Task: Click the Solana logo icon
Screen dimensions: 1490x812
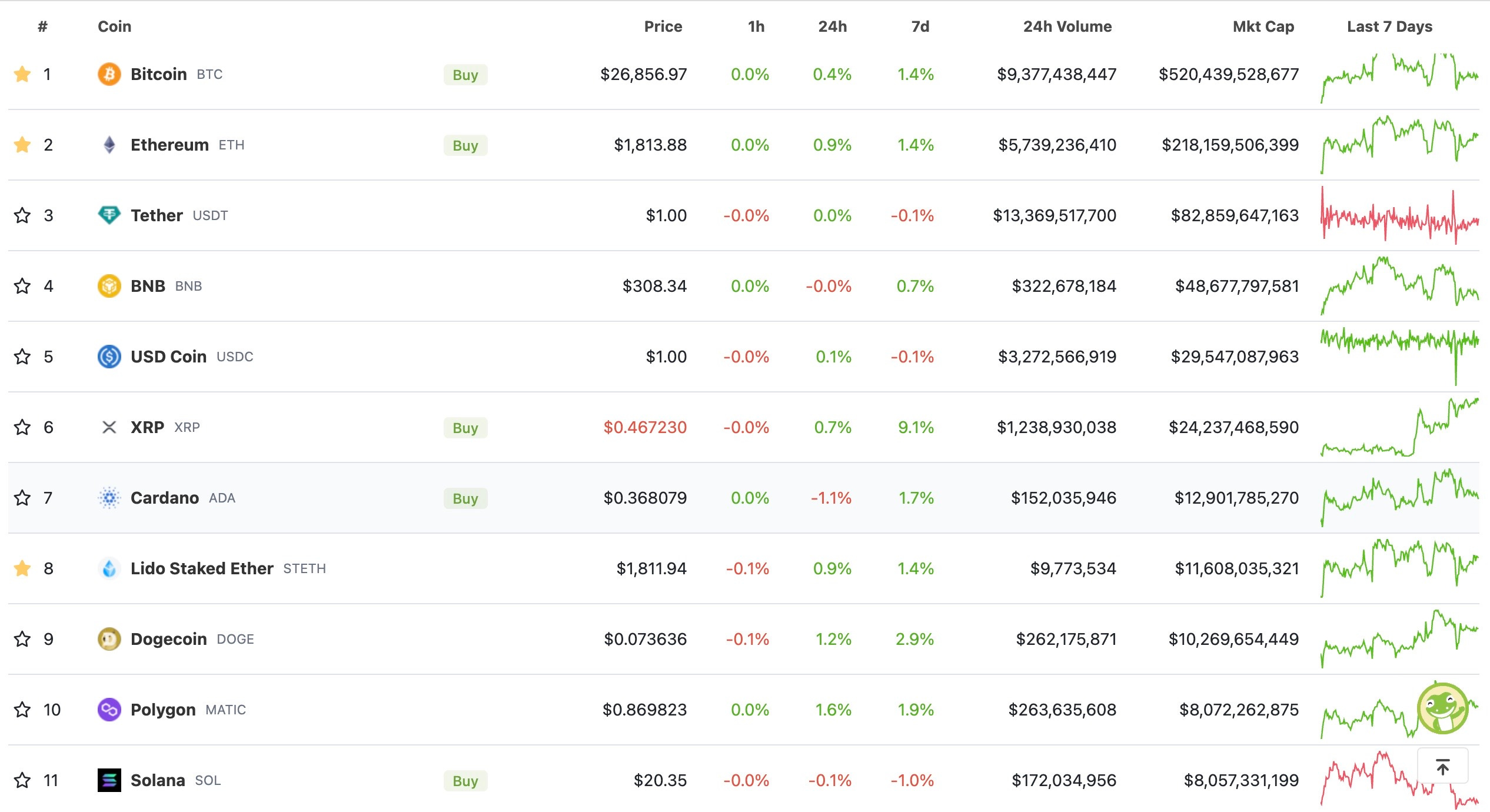Action: [109, 780]
